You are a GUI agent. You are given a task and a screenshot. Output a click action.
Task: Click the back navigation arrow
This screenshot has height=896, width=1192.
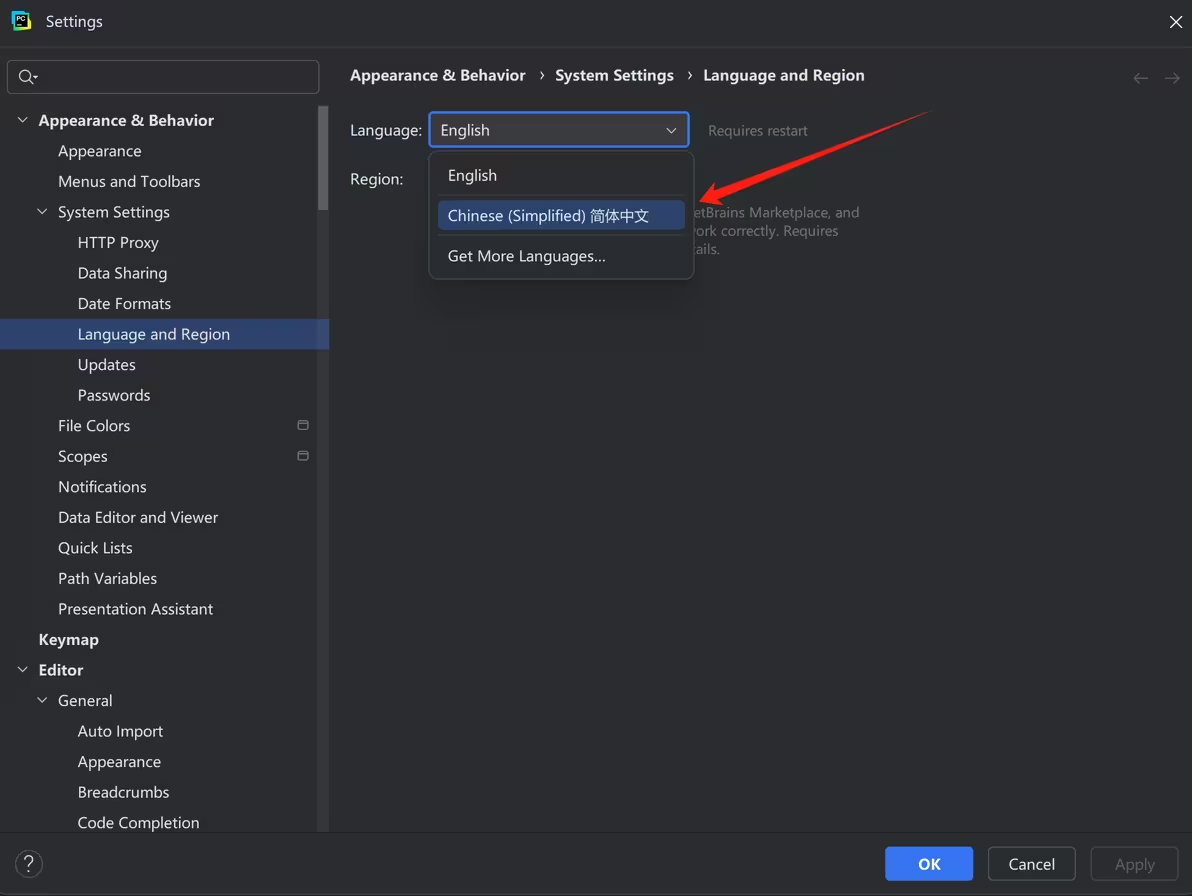(1140, 78)
